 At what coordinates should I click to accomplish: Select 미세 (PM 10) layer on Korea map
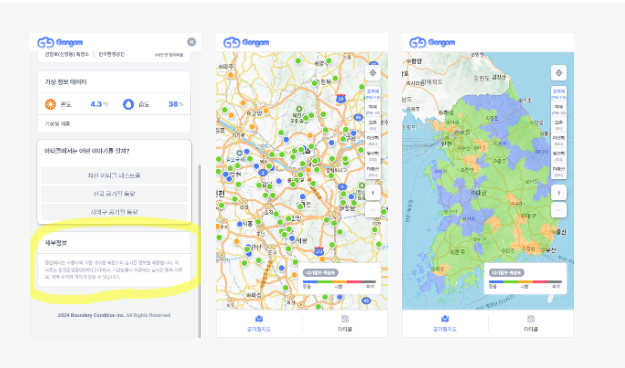[x=558, y=109]
